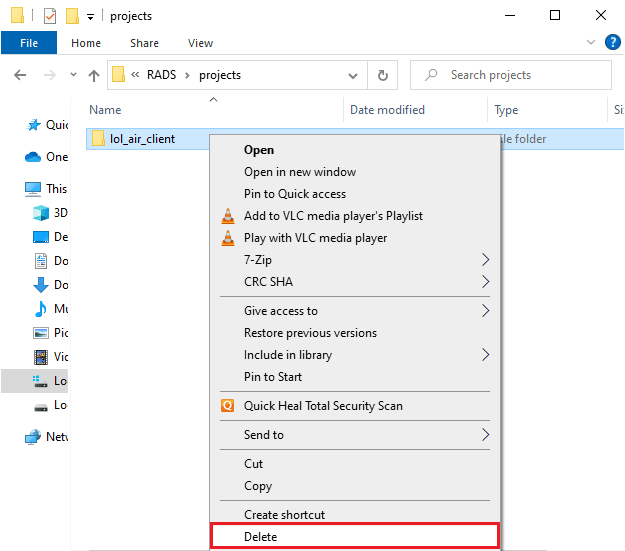
Task: Expand the hidden breadcrumb path chevrons
Action: (135, 75)
